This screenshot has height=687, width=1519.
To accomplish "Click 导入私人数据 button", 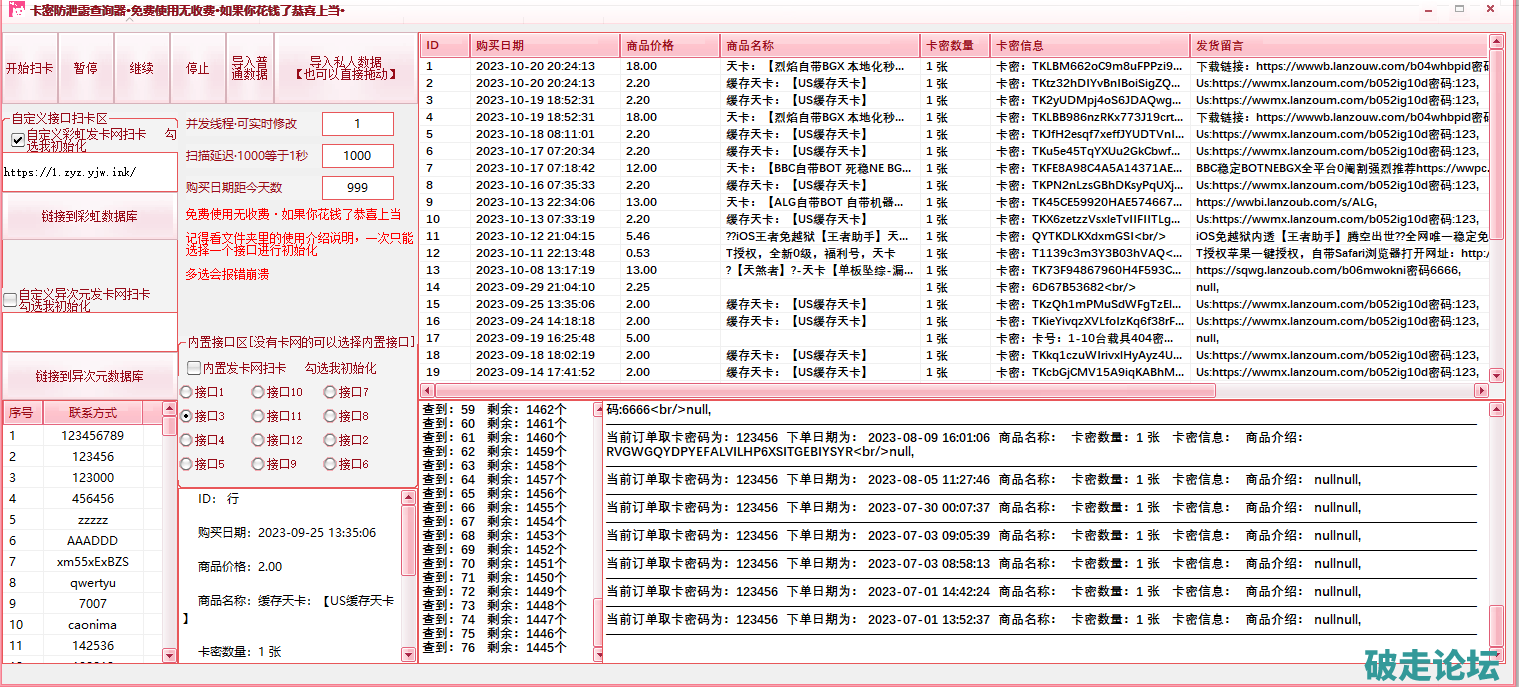I will pyautogui.click(x=345, y=68).
